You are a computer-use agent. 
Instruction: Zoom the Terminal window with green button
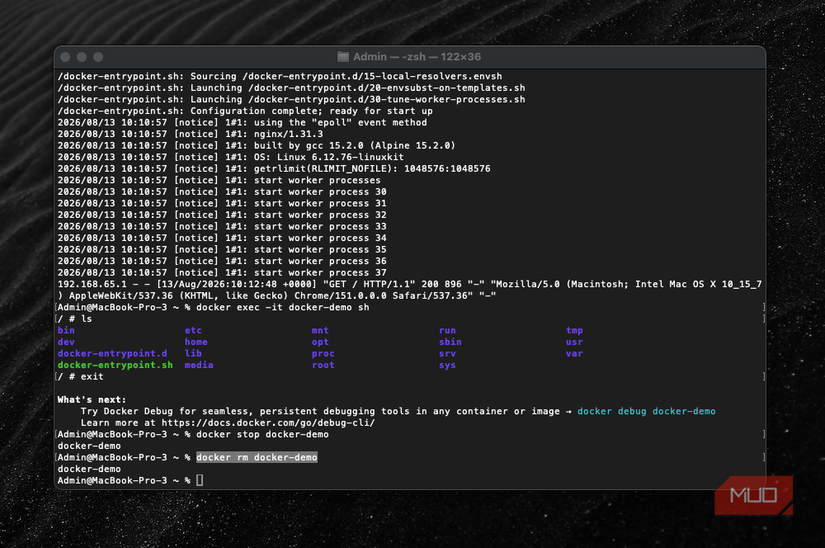98,57
